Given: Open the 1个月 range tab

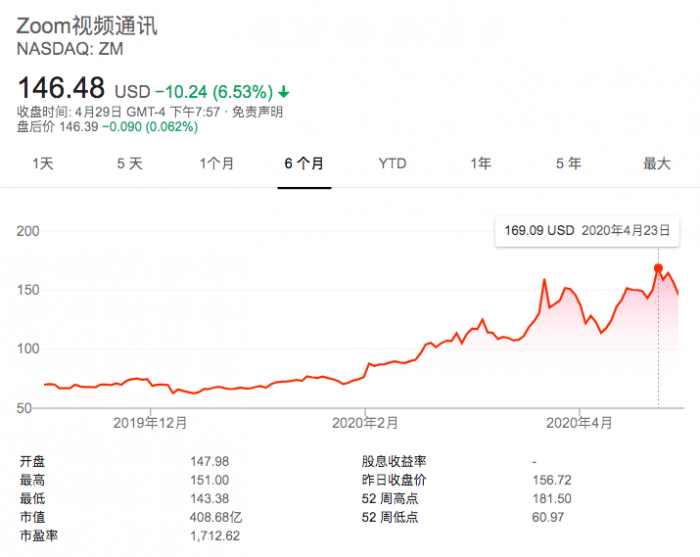Looking at the screenshot, I should [x=216, y=164].
